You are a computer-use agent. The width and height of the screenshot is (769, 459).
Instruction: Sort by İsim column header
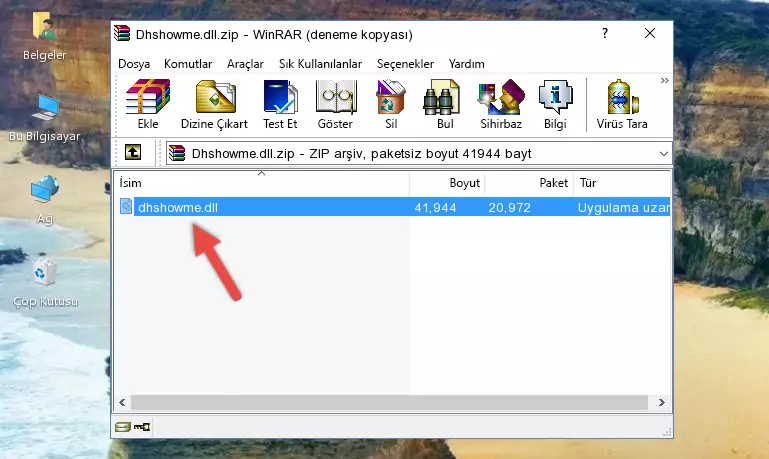(x=262, y=183)
